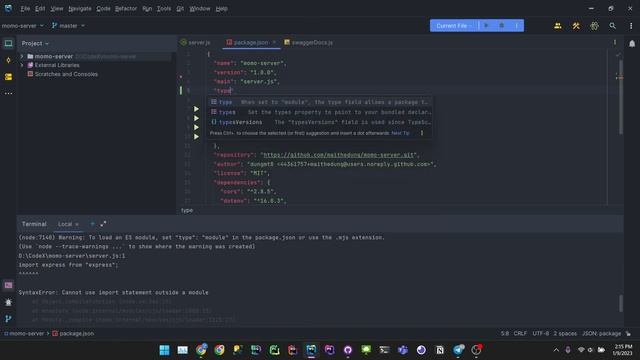640x360 pixels.
Task: Open editor tabs options kebab menu
Action: coord(615,42)
